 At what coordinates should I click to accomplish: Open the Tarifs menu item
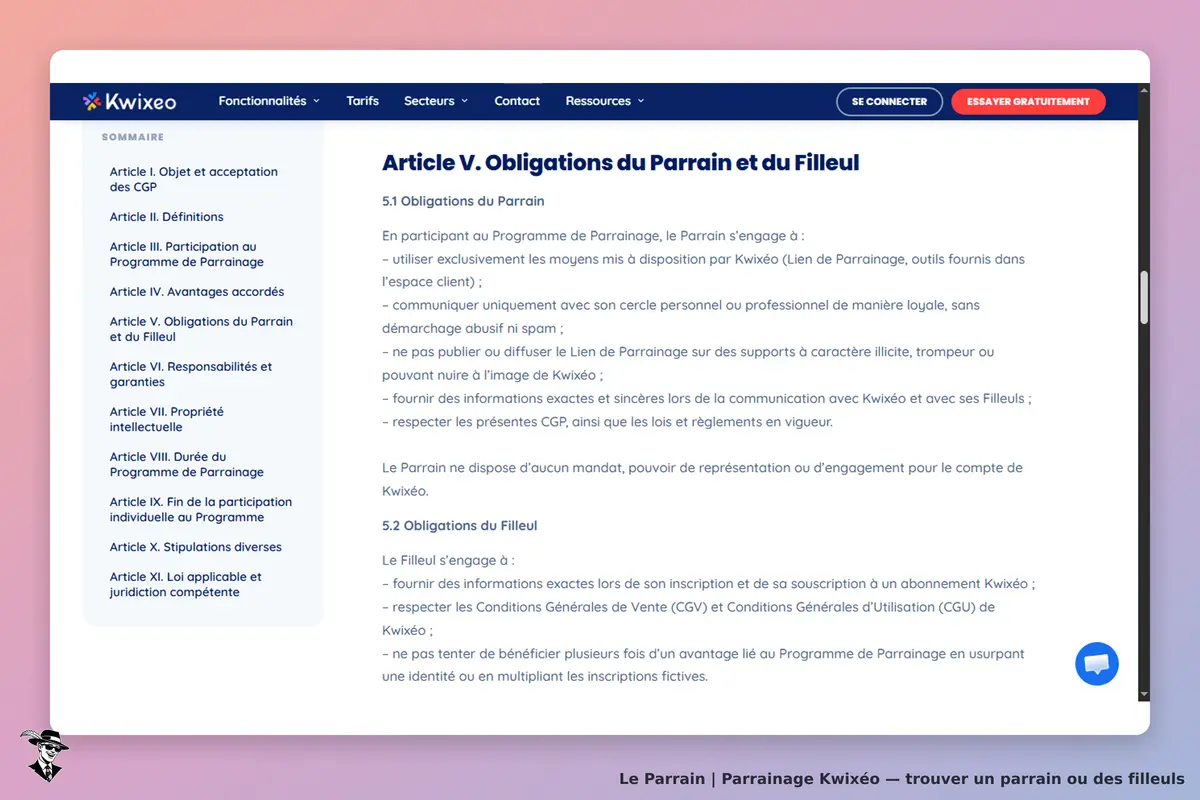click(363, 101)
